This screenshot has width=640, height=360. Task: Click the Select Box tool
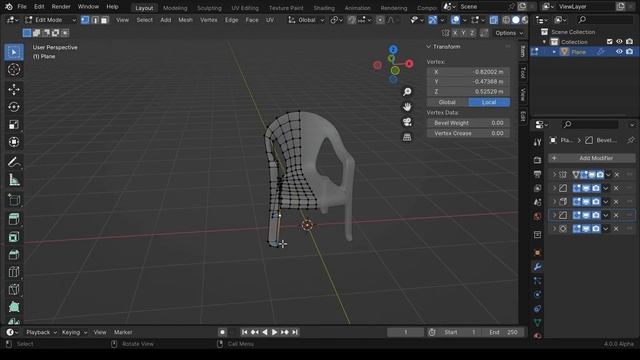pos(14,52)
